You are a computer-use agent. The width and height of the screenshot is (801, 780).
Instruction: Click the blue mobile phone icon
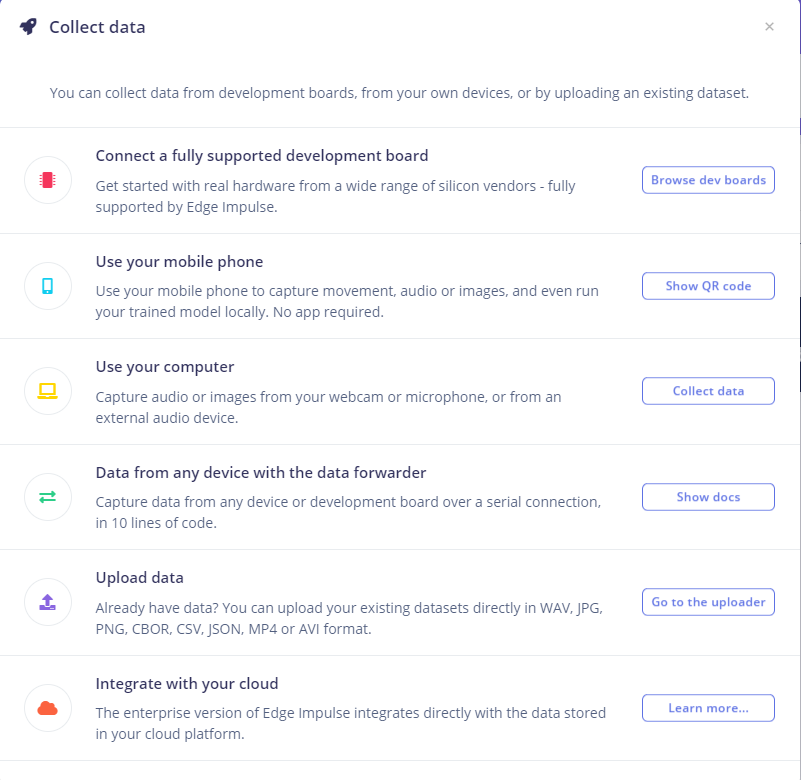(x=48, y=286)
